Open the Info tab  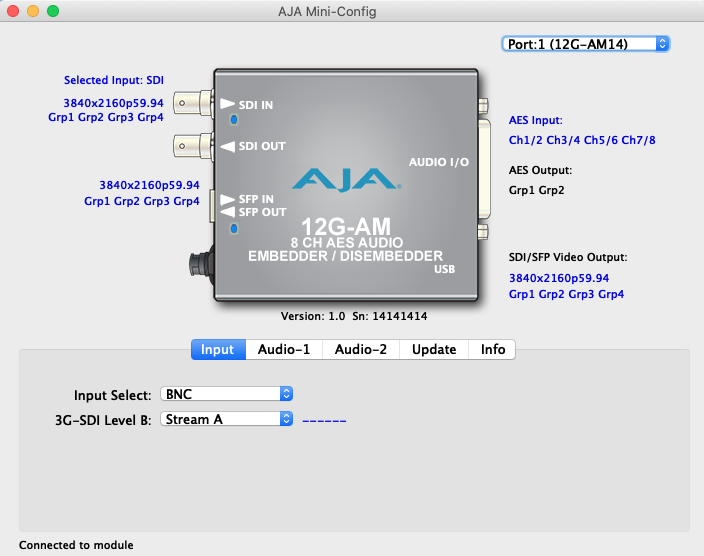coord(493,349)
